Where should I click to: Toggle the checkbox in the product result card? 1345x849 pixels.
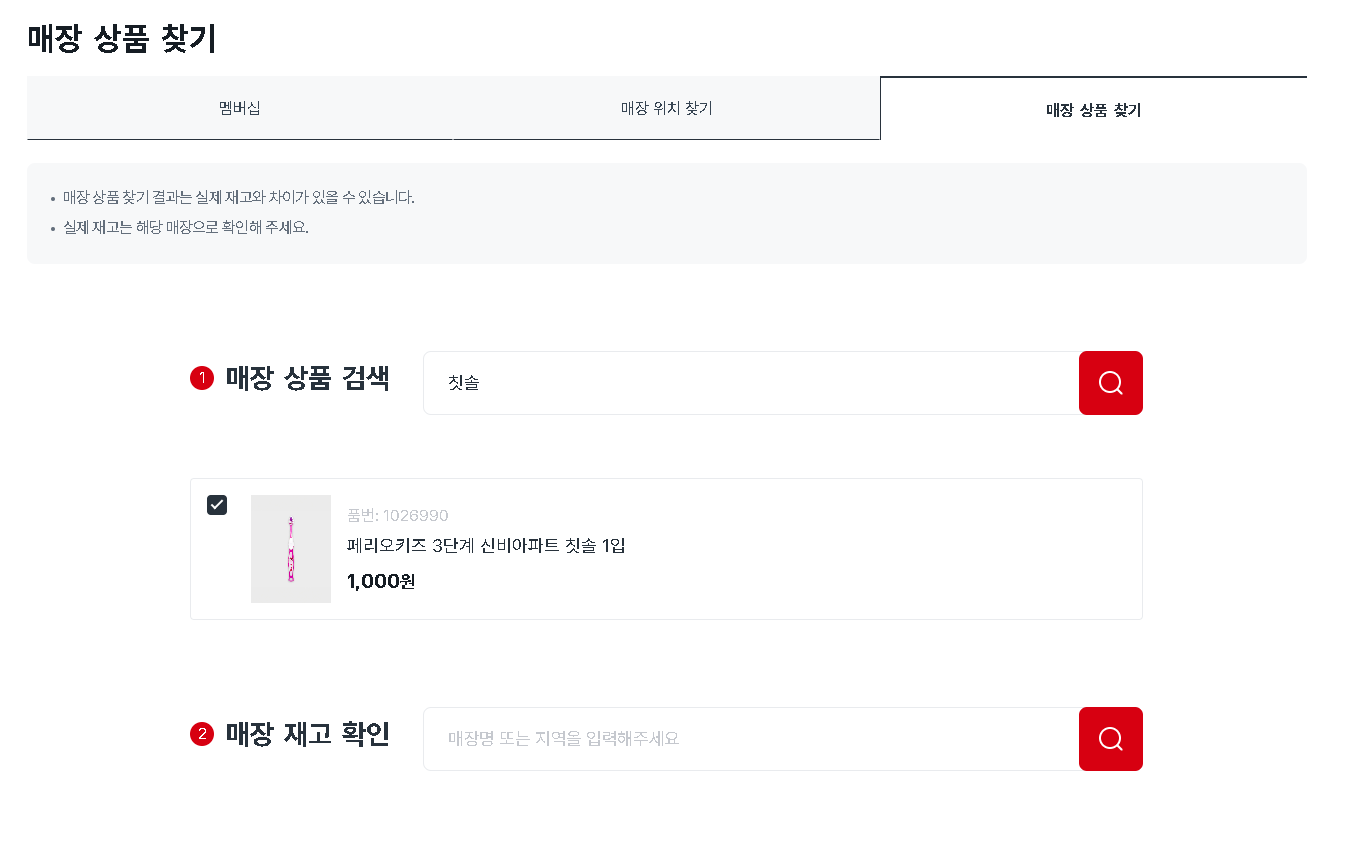tap(217, 505)
